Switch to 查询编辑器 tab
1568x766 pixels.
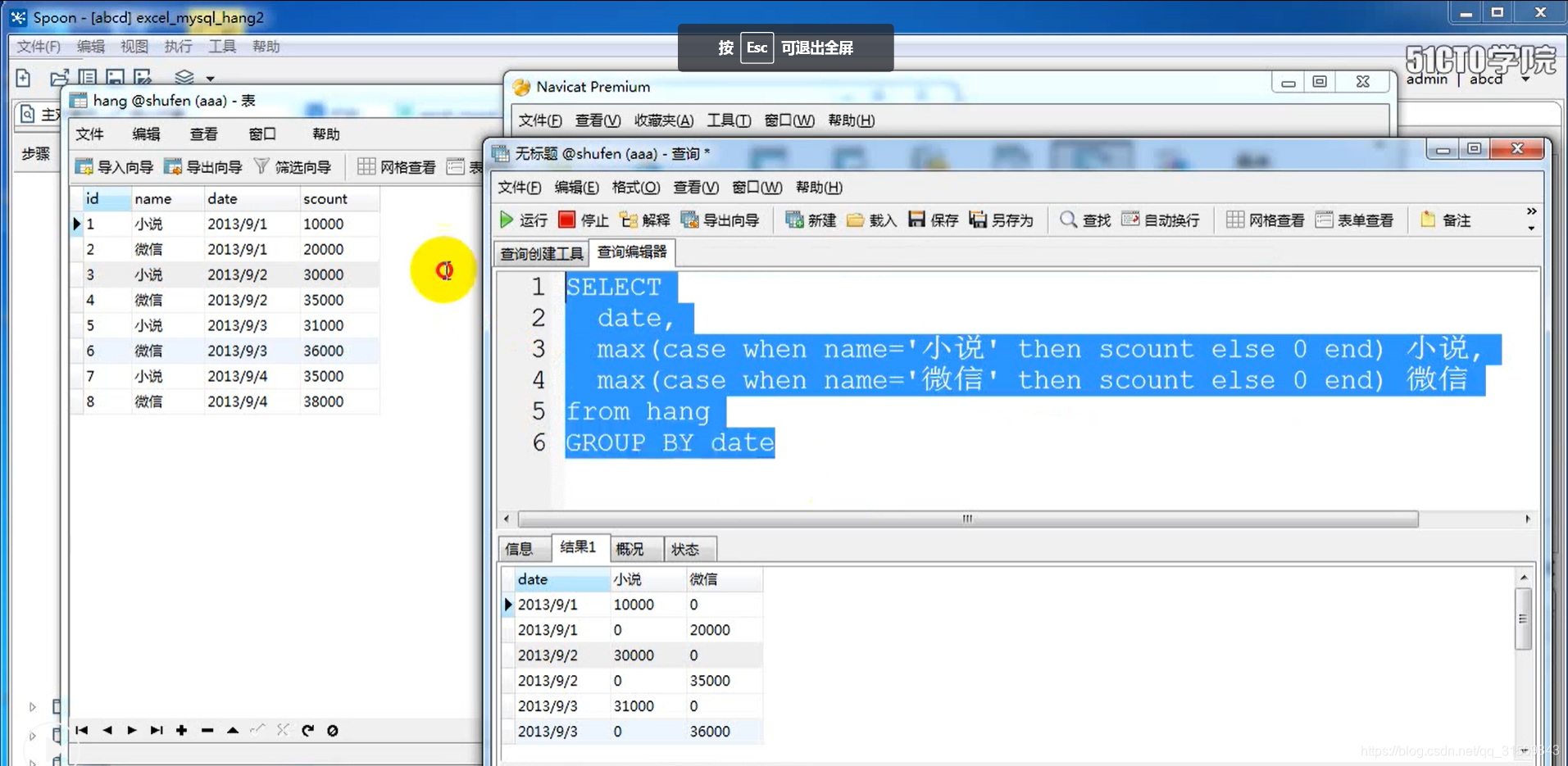[632, 252]
